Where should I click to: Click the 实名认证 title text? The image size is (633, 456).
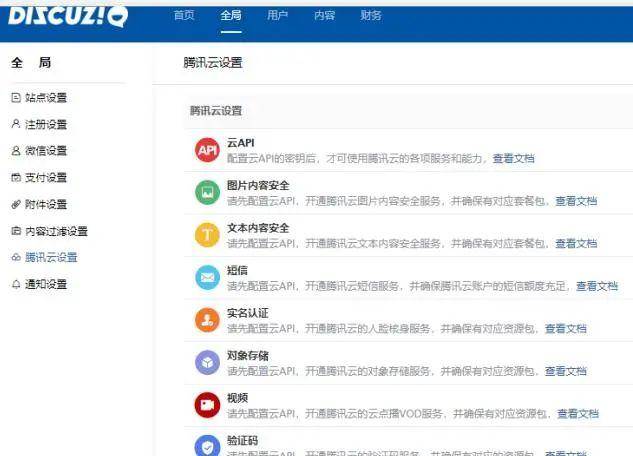pyautogui.click(x=247, y=313)
